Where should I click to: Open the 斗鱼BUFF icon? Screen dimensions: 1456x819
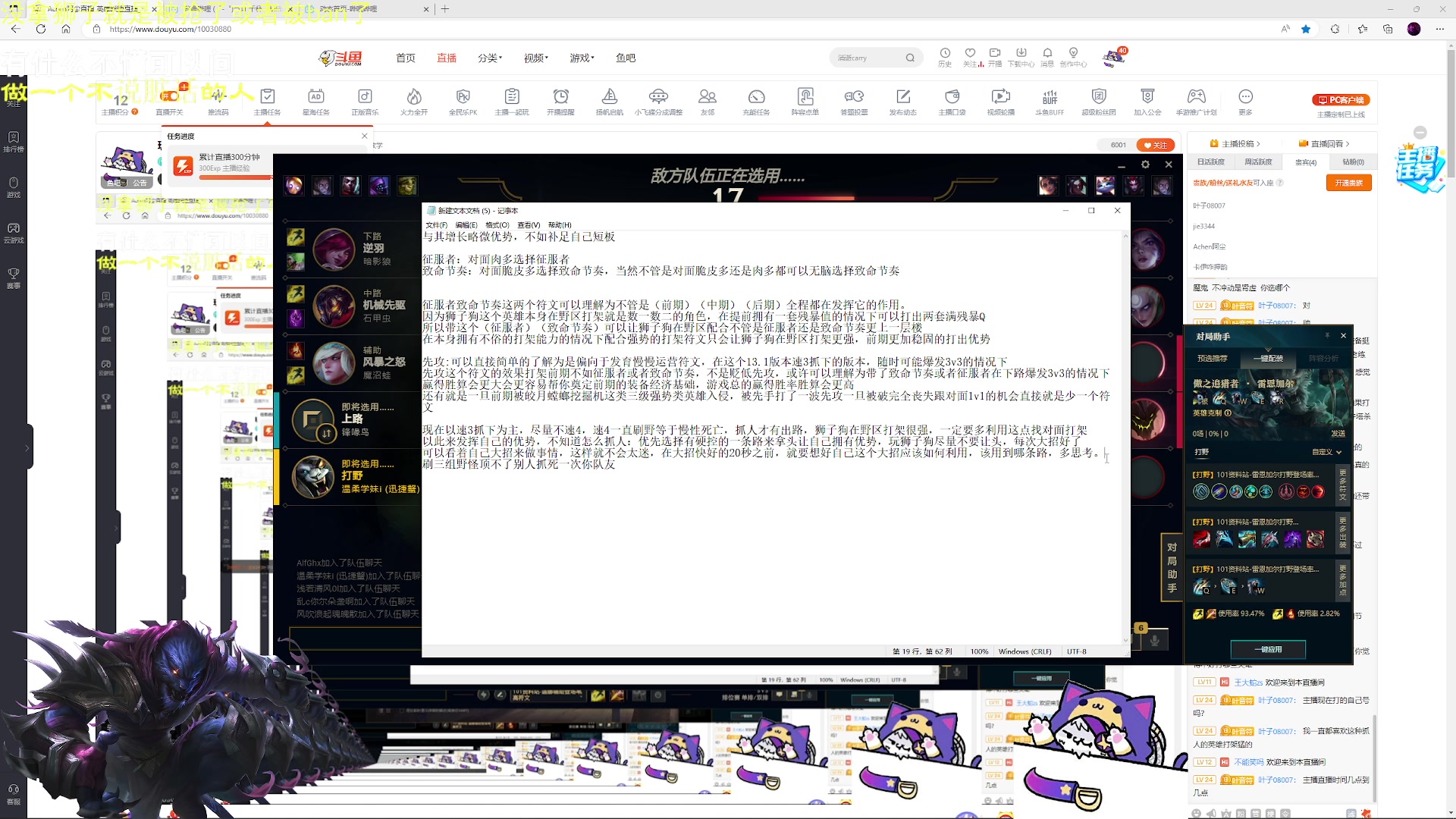tap(1050, 101)
